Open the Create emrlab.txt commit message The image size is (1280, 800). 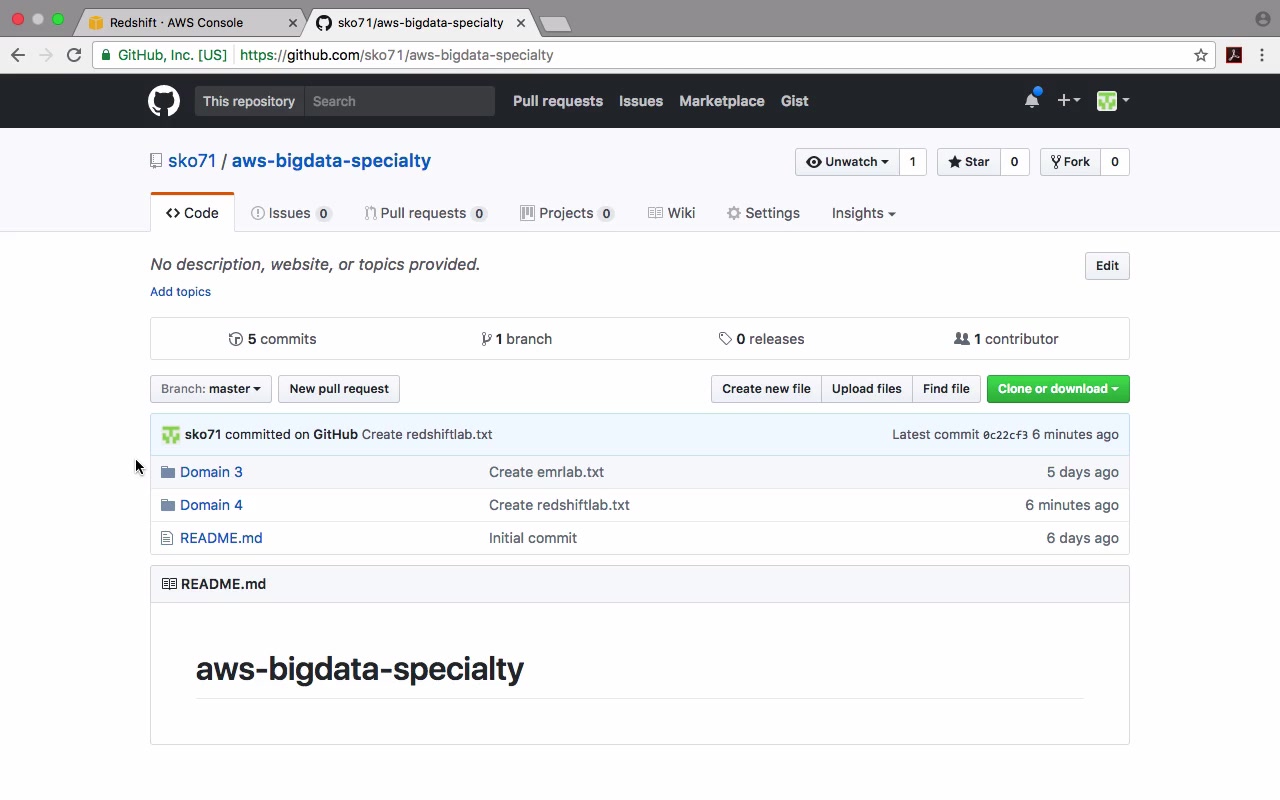coord(546,472)
